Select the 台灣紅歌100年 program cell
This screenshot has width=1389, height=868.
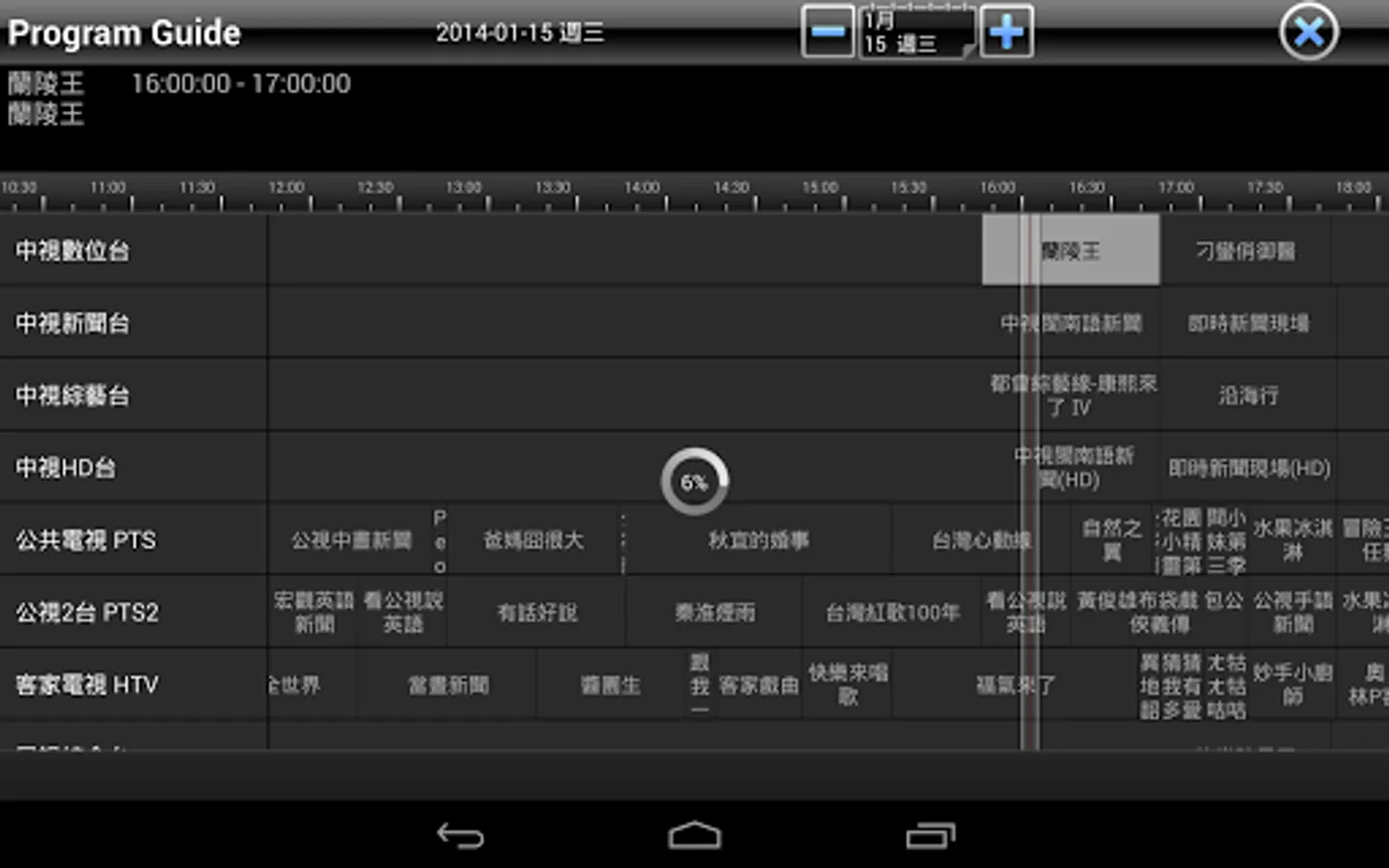point(892,612)
